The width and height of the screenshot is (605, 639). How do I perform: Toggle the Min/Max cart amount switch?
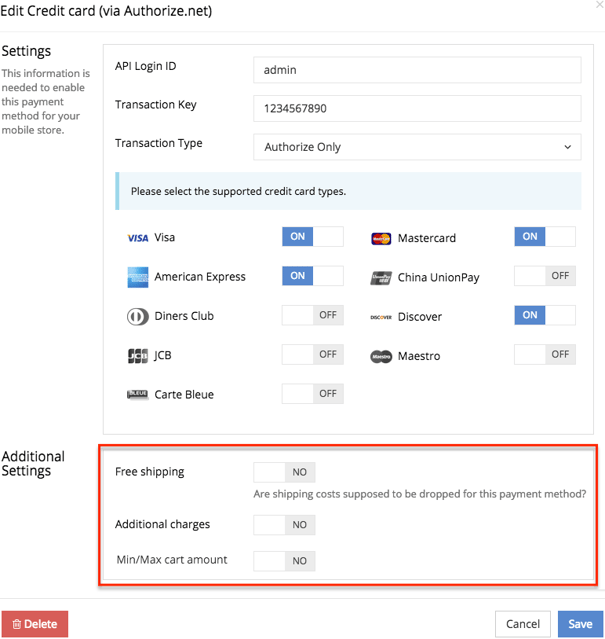(284, 561)
